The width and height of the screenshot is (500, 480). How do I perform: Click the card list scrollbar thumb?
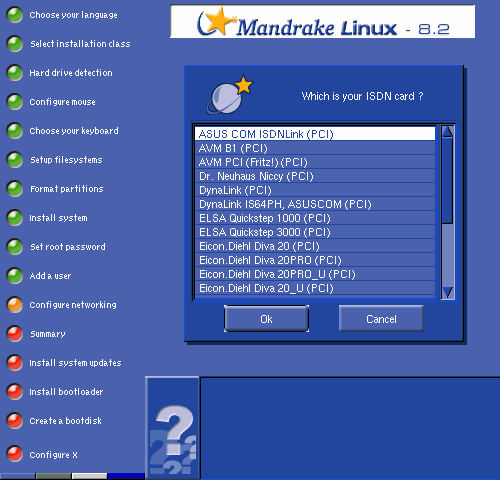(447, 181)
